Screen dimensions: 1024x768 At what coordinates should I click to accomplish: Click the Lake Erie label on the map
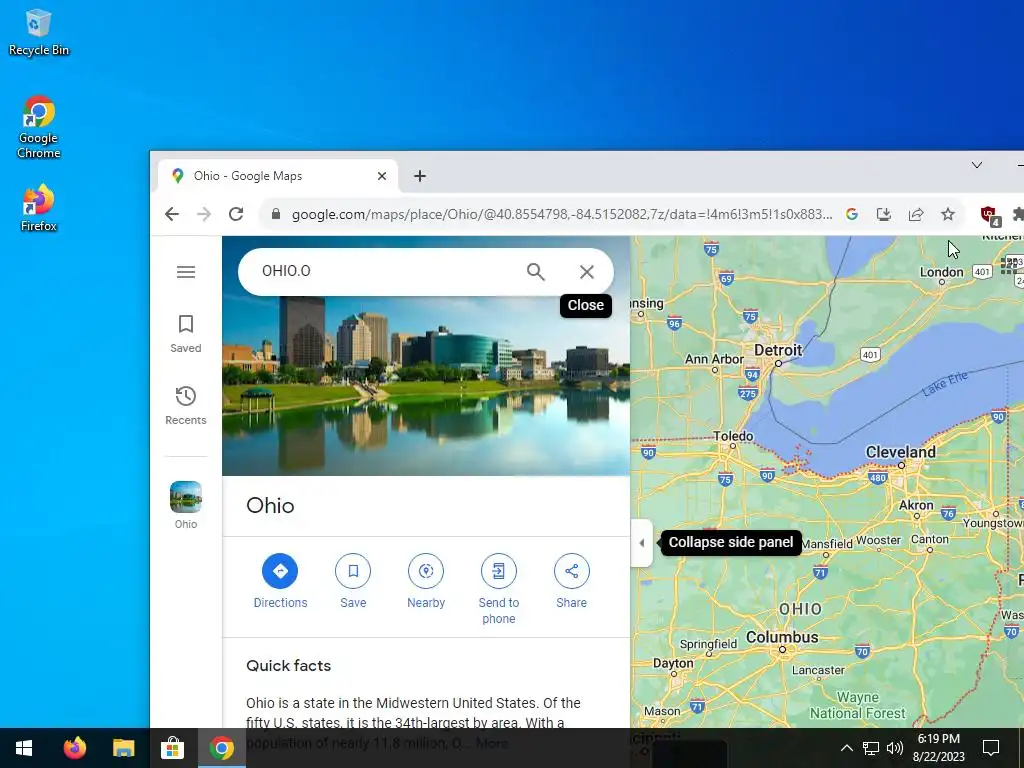pos(944,384)
